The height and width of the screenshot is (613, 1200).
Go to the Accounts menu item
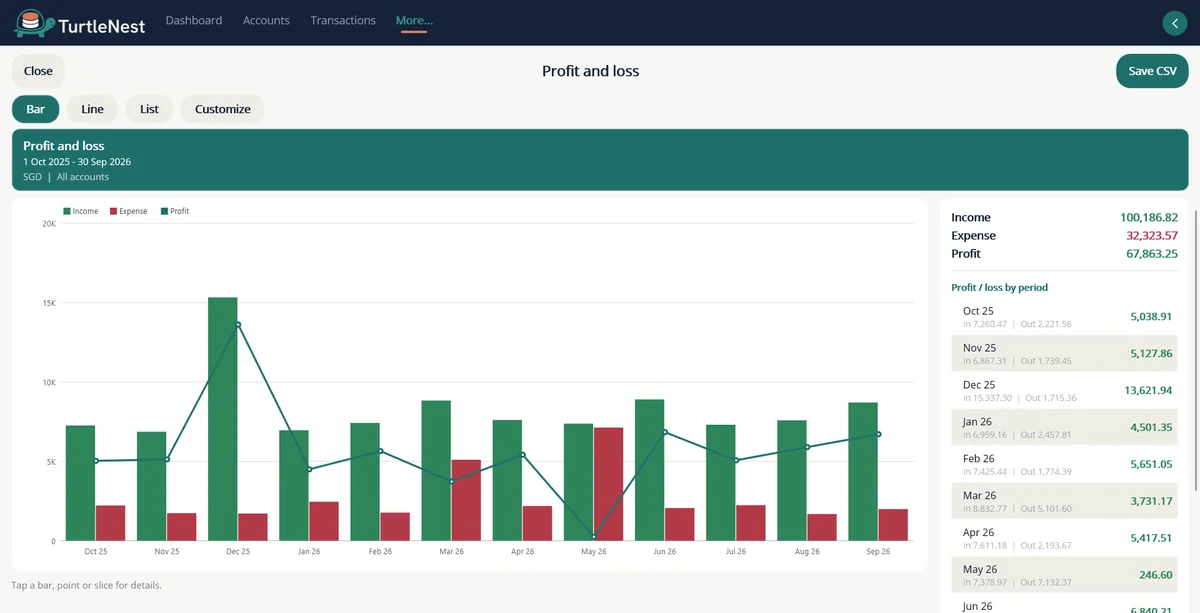266,20
